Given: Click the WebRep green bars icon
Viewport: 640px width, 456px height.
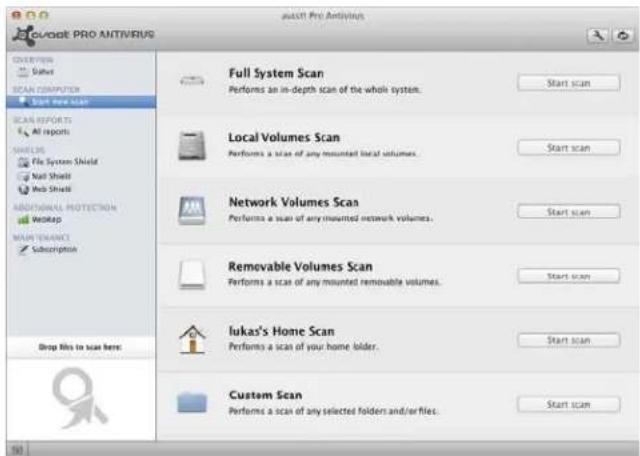Looking at the screenshot, I should tap(23, 220).
